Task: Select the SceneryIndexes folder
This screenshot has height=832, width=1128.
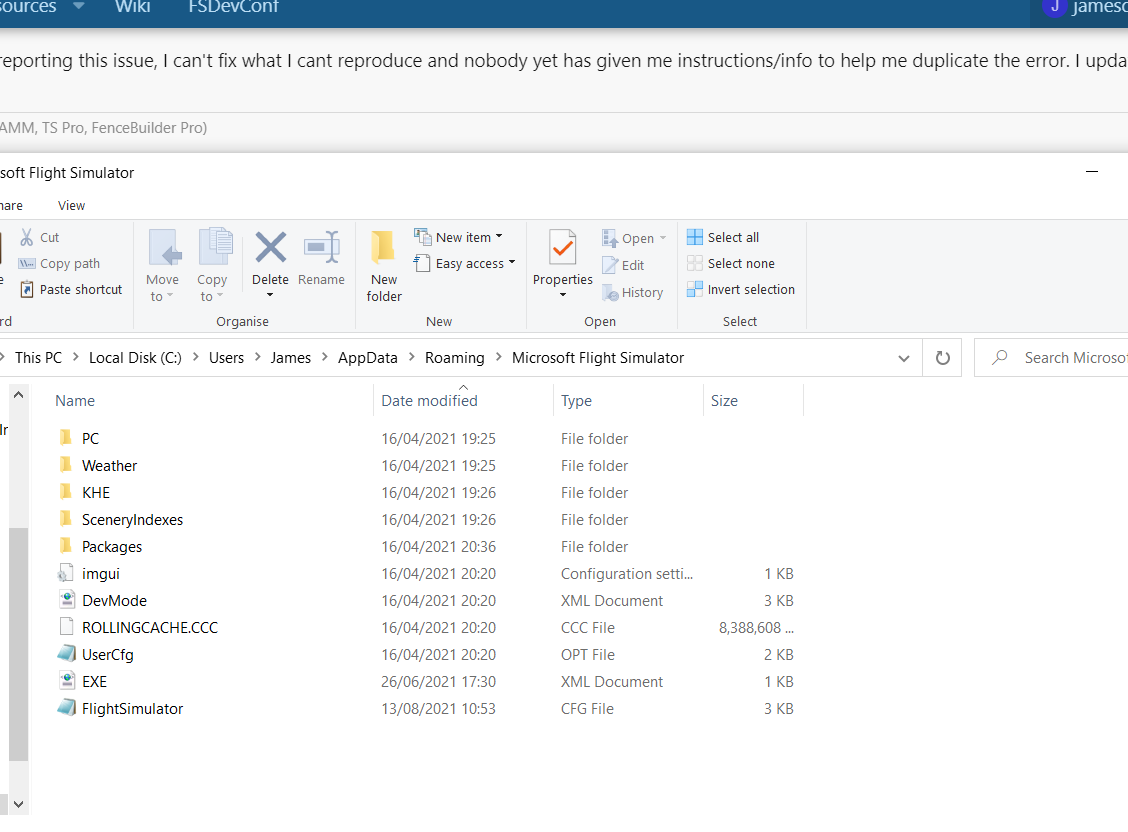Action: pos(132,520)
